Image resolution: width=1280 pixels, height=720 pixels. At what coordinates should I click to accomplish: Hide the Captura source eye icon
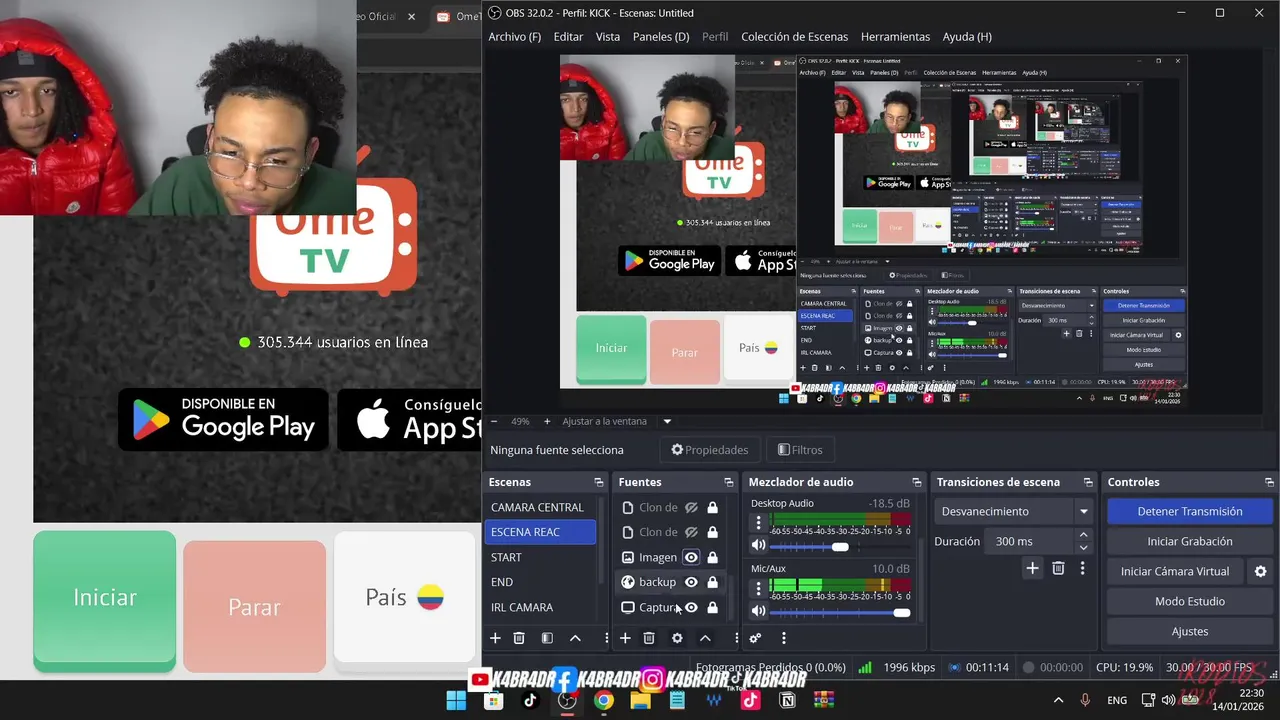[x=691, y=607]
